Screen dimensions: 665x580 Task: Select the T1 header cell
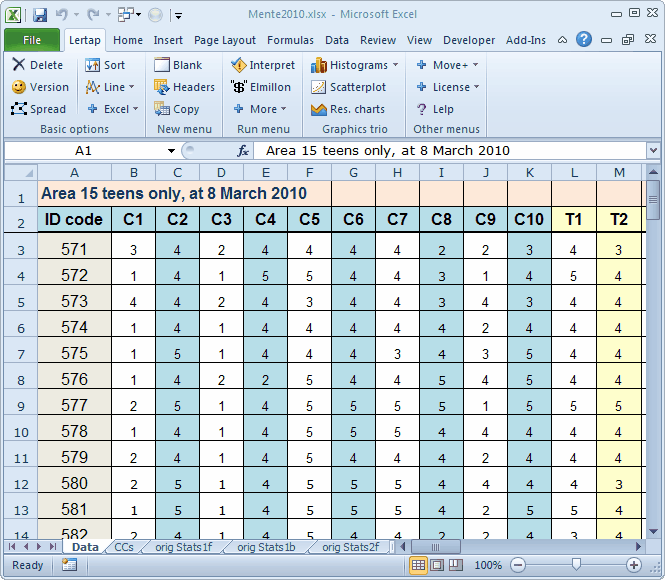pyautogui.click(x=573, y=219)
